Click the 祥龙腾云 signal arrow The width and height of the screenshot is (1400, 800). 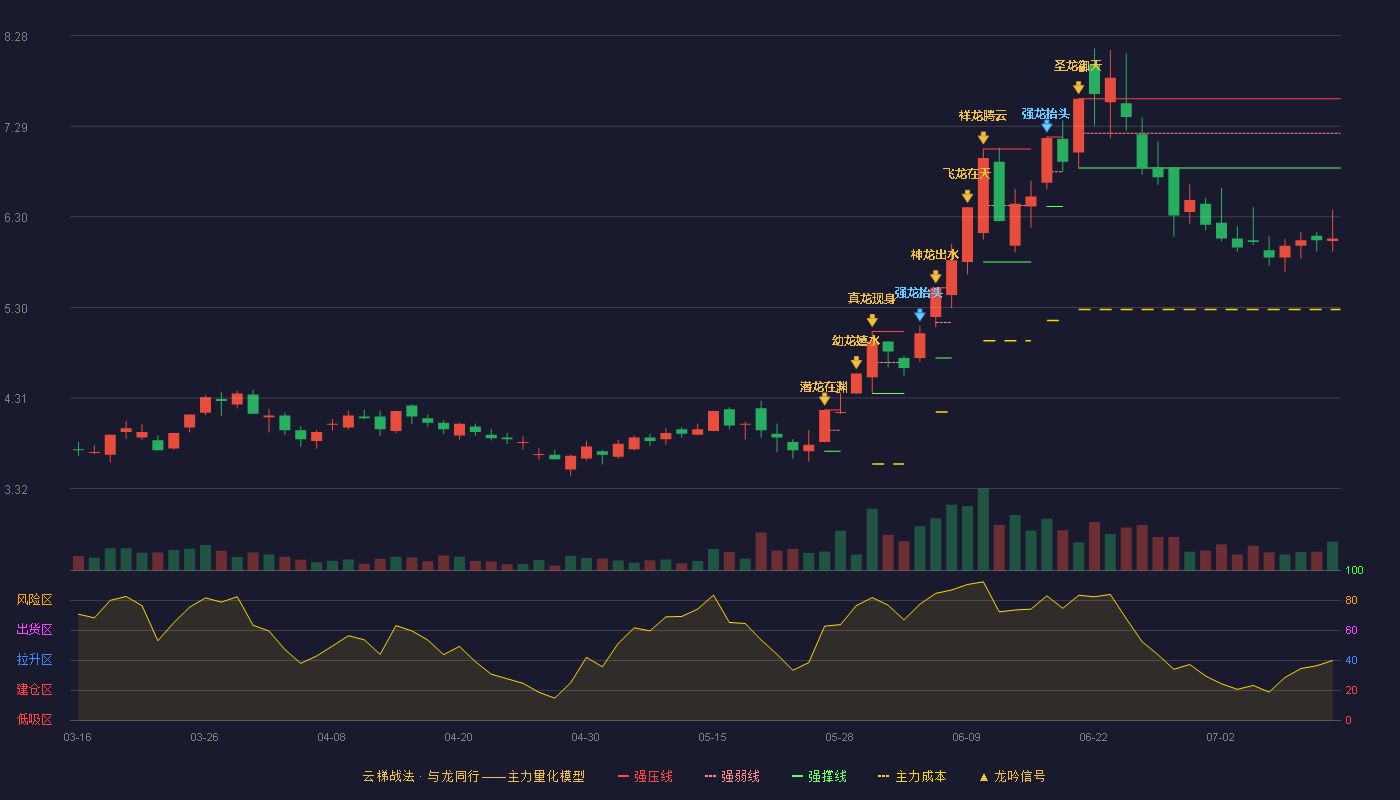[983, 138]
